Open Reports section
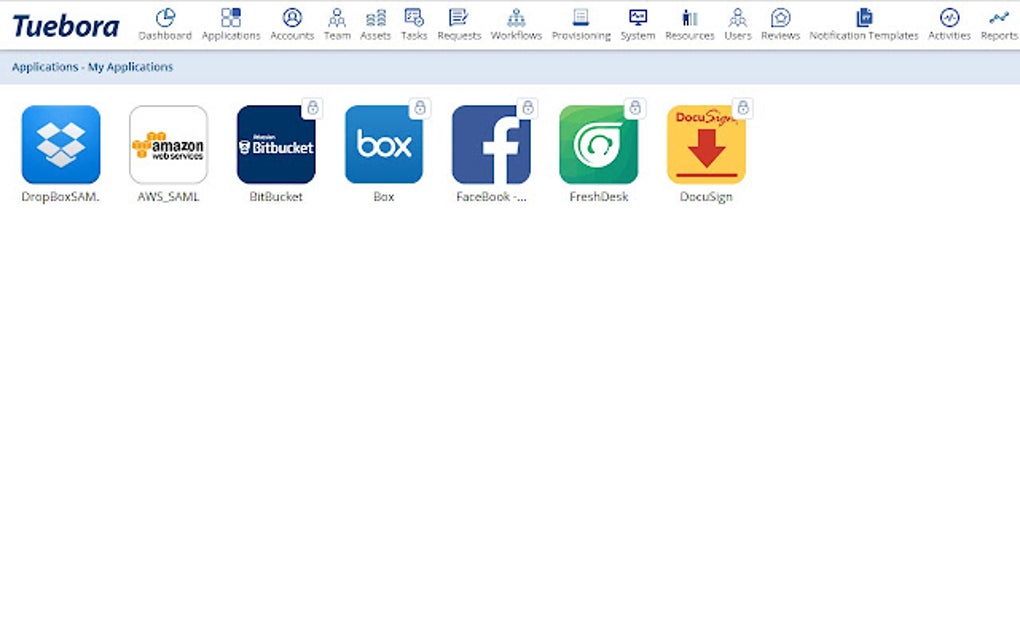 pyautogui.click(x=999, y=25)
